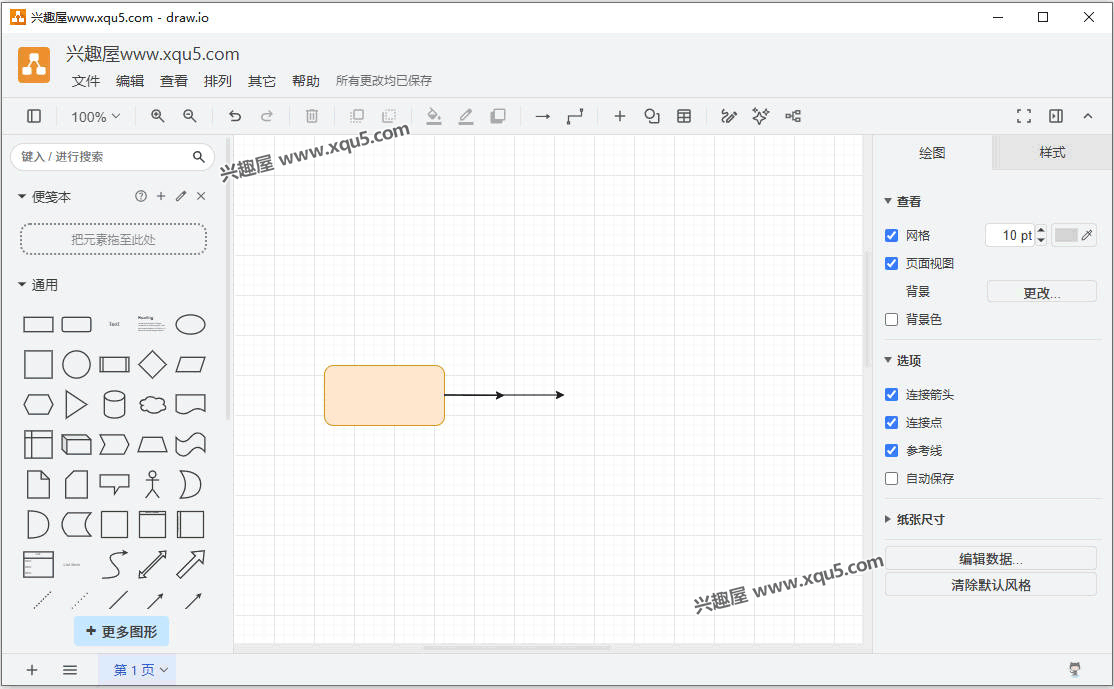Screen dimensions: 1114x689
Task: Open the connection arrow style tool
Action: 543,116
